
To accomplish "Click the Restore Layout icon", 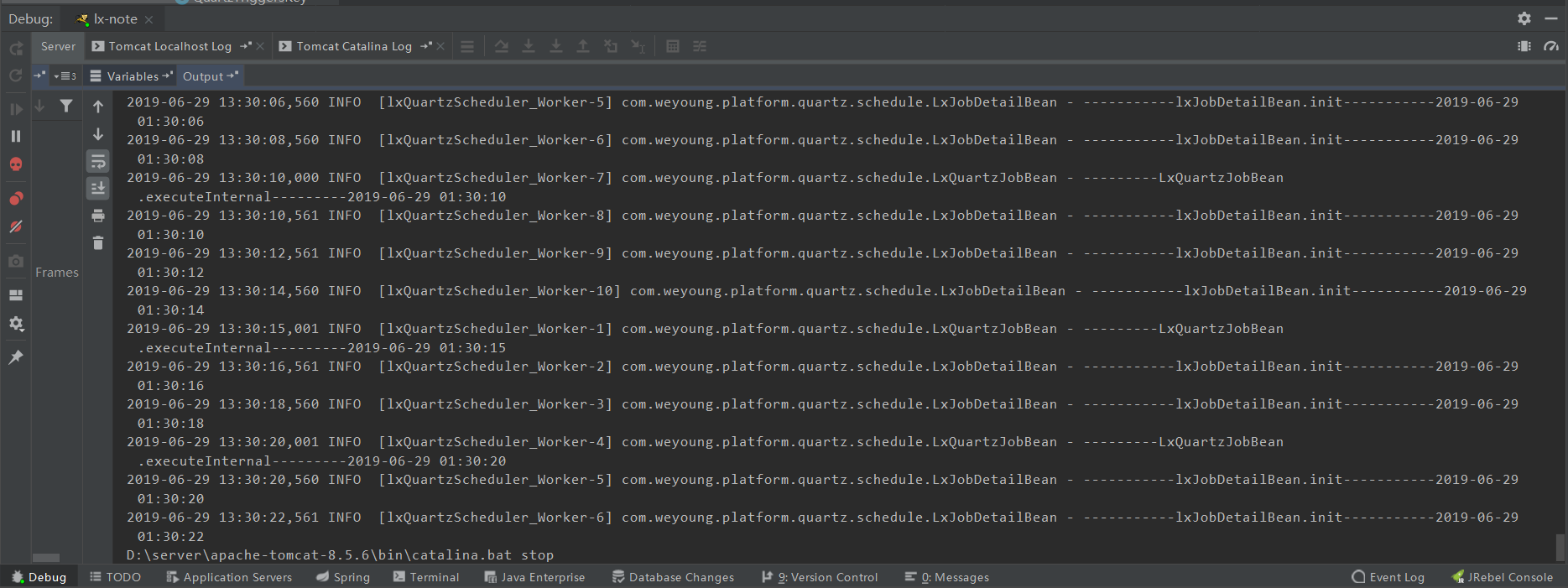I will point(16,295).
